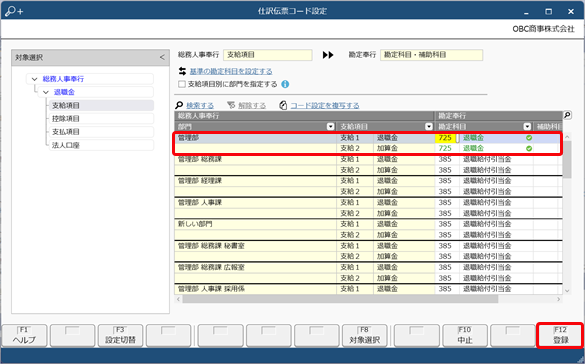Open the 勘定科目 column filter dropdown
The width and height of the screenshot is (585, 364).
527,127
